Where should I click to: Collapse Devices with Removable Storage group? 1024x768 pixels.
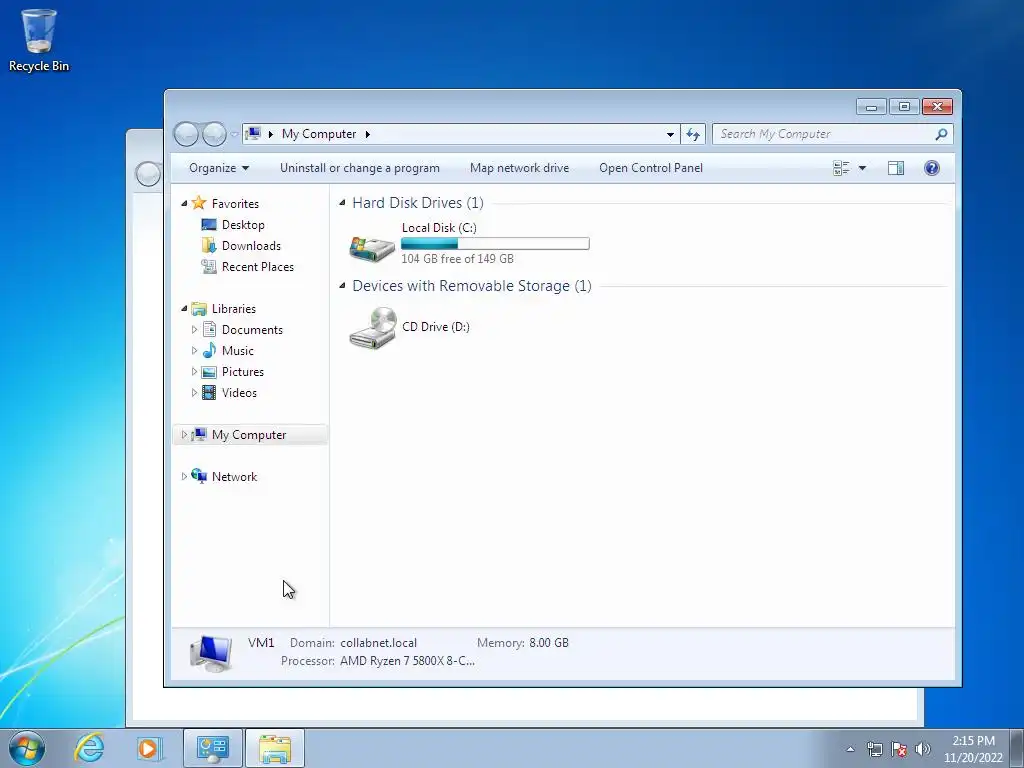click(342, 285)
